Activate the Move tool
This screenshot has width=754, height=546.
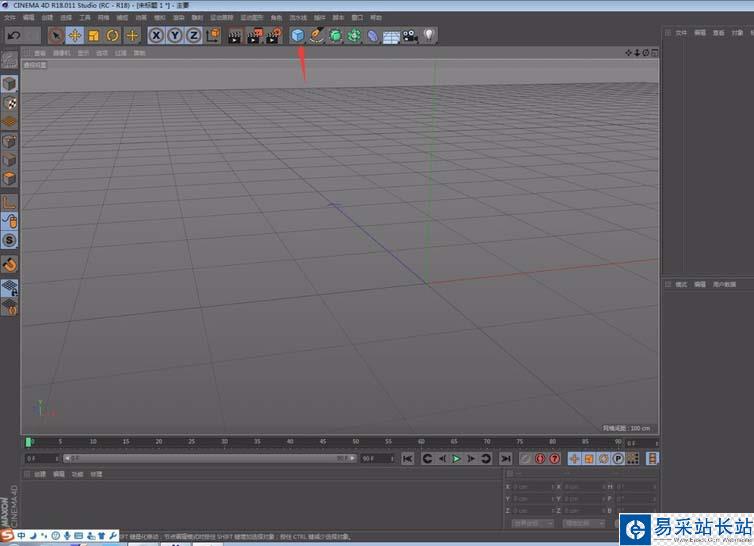(75, 35)
